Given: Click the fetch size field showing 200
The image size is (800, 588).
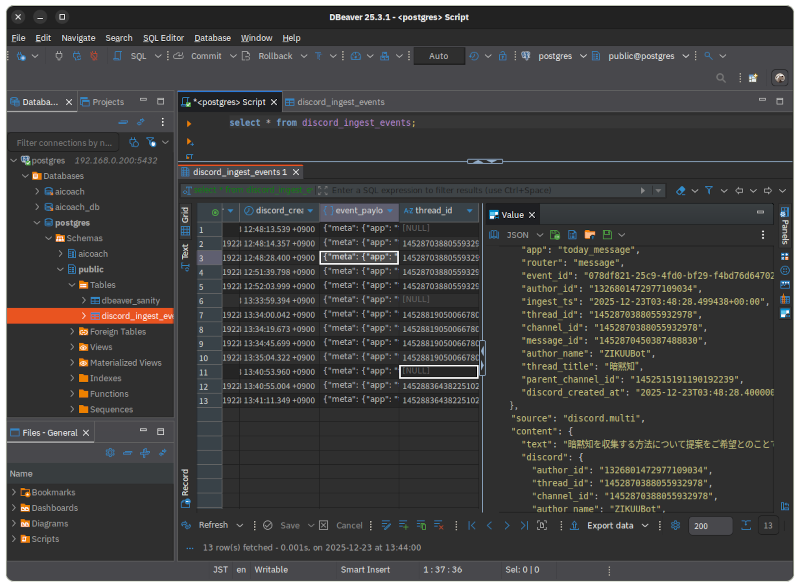Looking at the screenshot, I should [709, 526].
